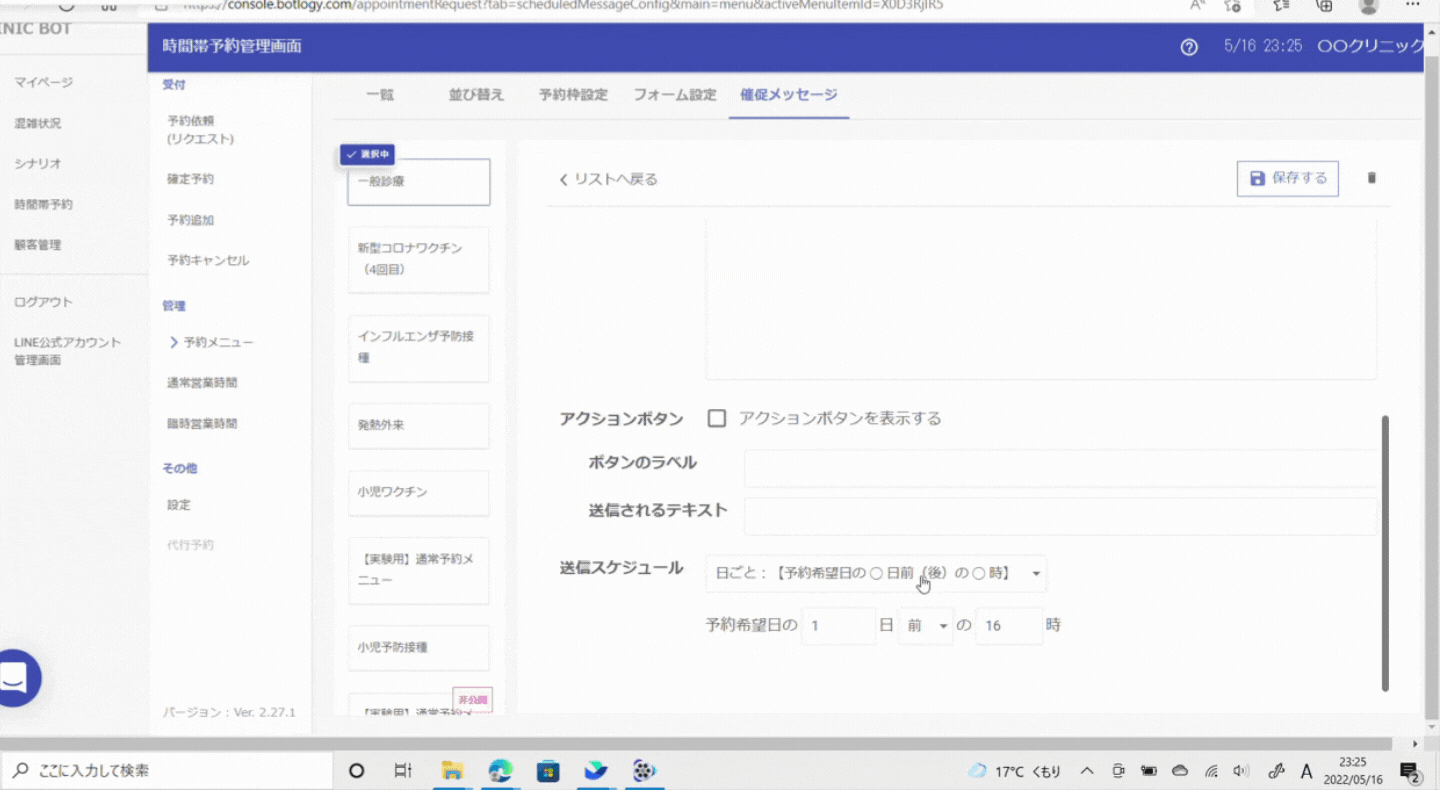Viewport: 1440px width, 790px height.
Task: Open Microsoft Store taskbar icon
Action: coord(548,771)
